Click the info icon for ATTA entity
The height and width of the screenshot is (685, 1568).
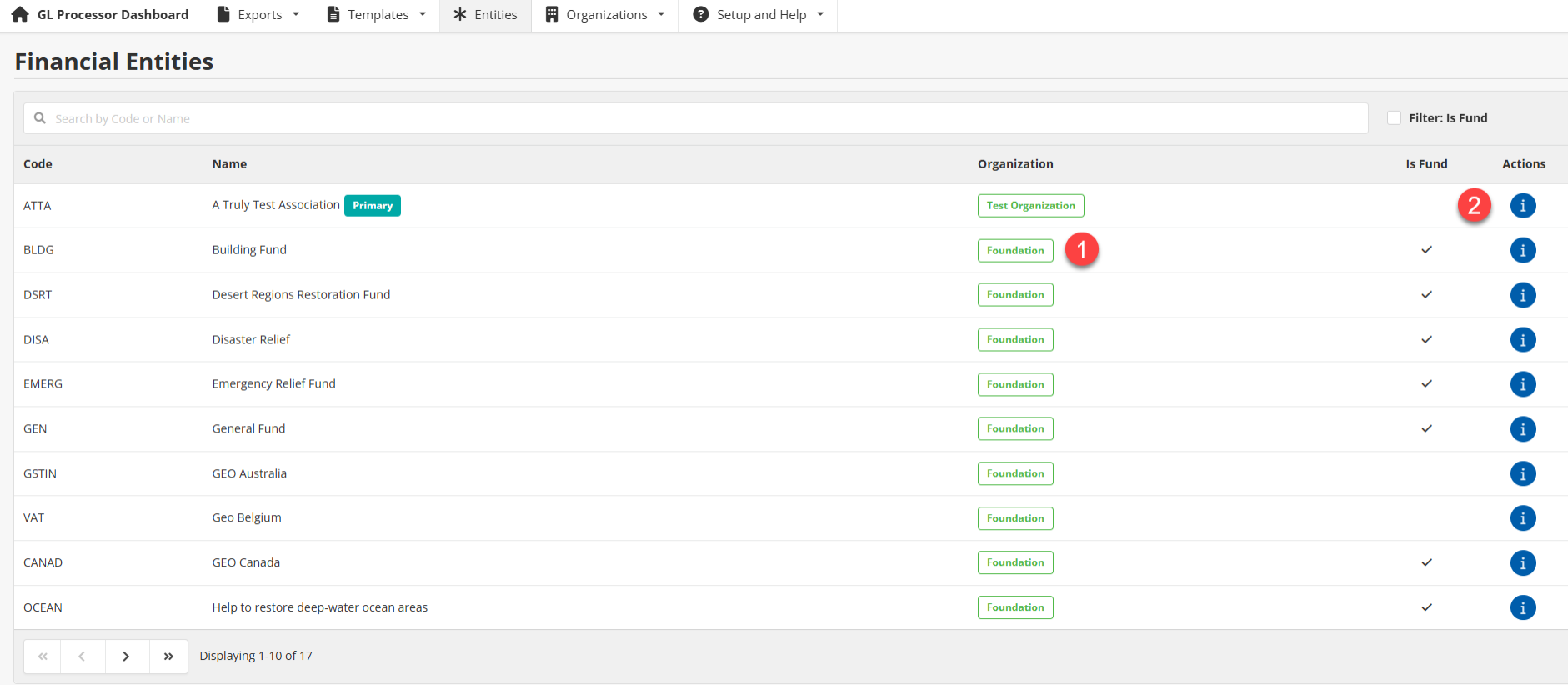[x=1522, y=206]
